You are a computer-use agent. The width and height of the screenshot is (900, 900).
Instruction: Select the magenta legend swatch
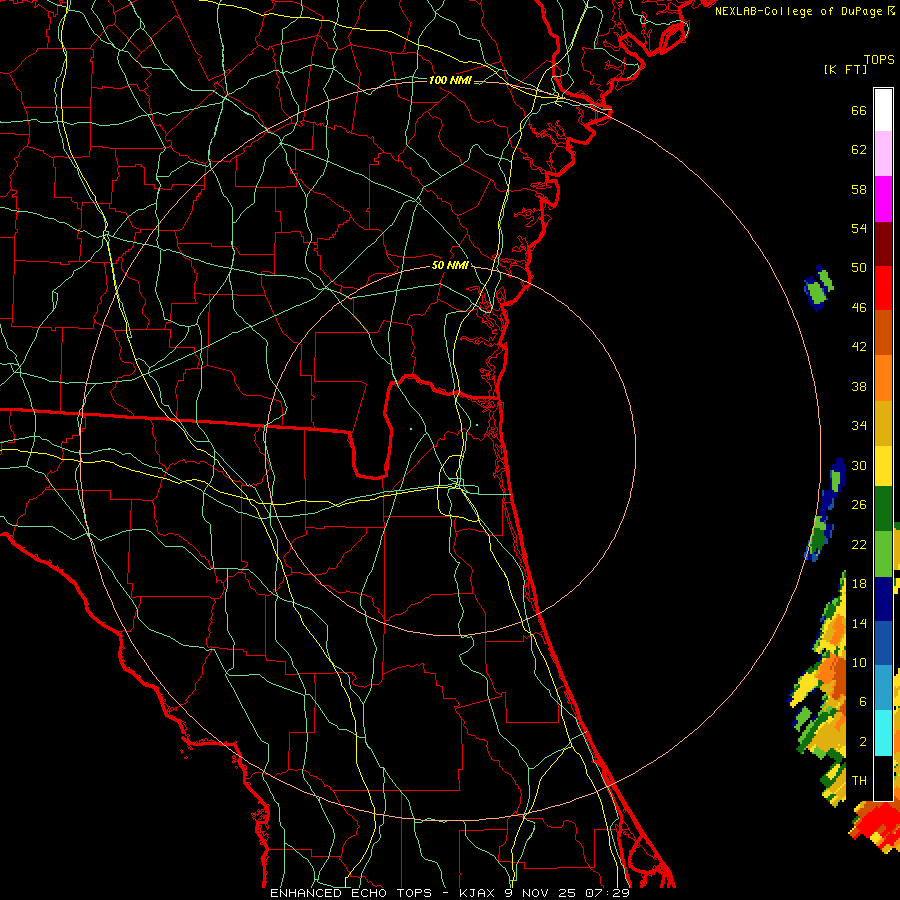[883, 199]
